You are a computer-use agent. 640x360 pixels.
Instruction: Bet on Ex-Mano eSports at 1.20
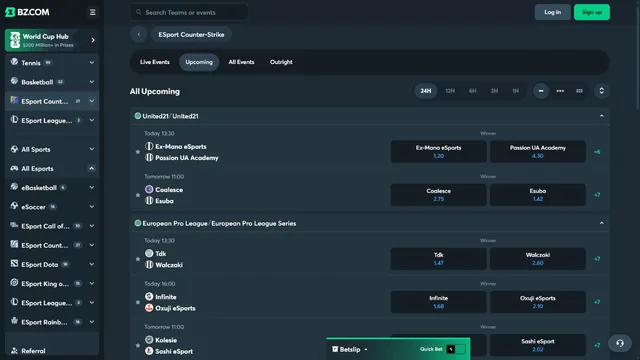[438, 152]
